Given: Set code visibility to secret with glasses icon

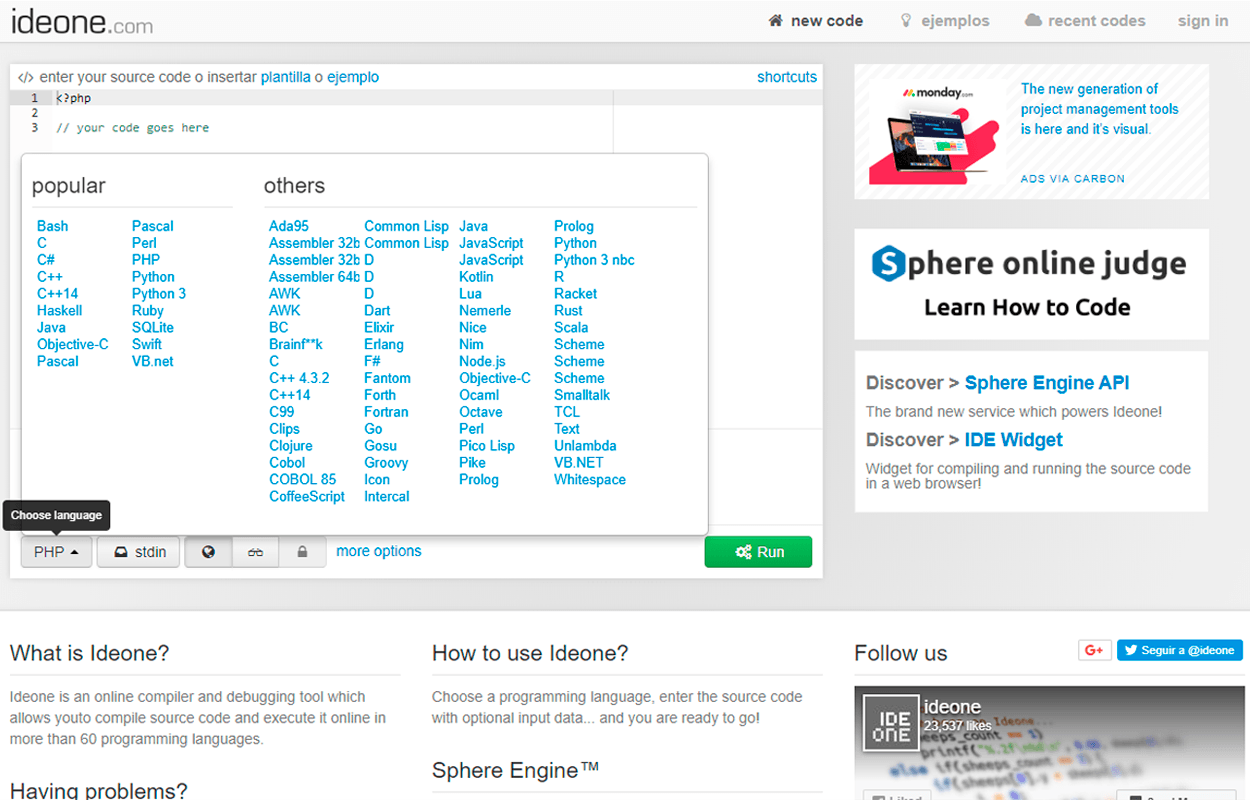Looking at the screenshot, I should tap(256, 552).
